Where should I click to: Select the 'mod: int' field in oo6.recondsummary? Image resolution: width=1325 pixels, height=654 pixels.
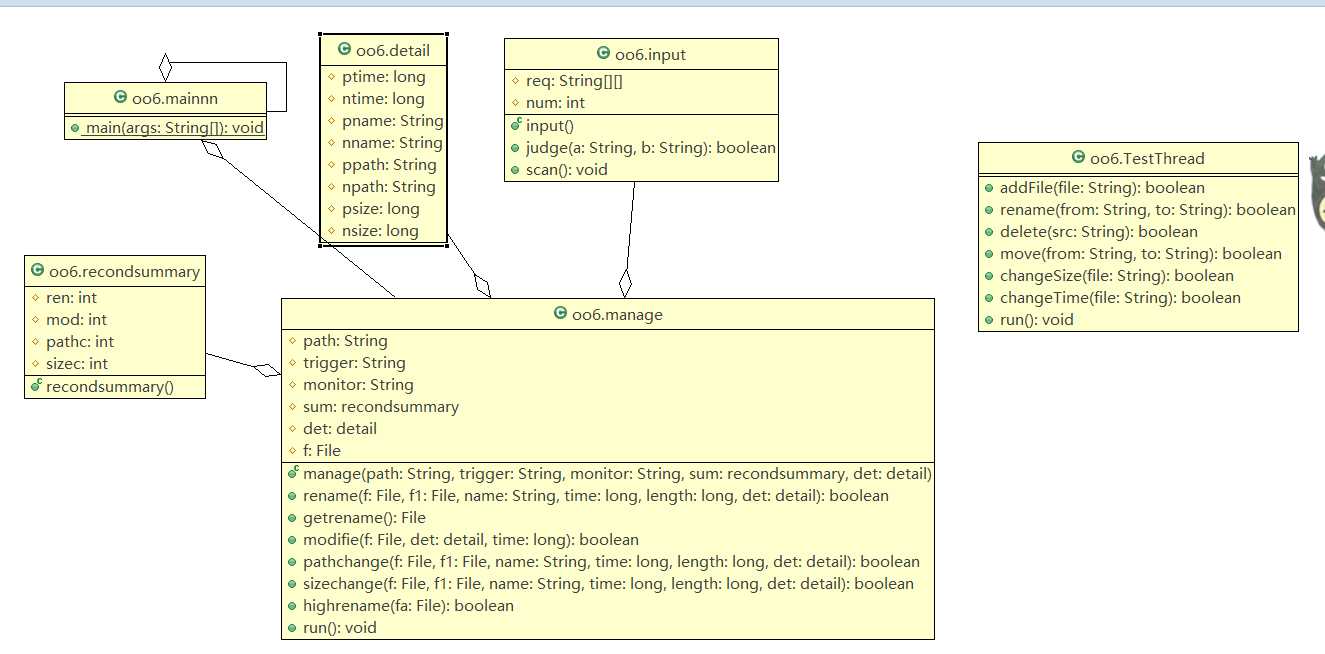77,320
